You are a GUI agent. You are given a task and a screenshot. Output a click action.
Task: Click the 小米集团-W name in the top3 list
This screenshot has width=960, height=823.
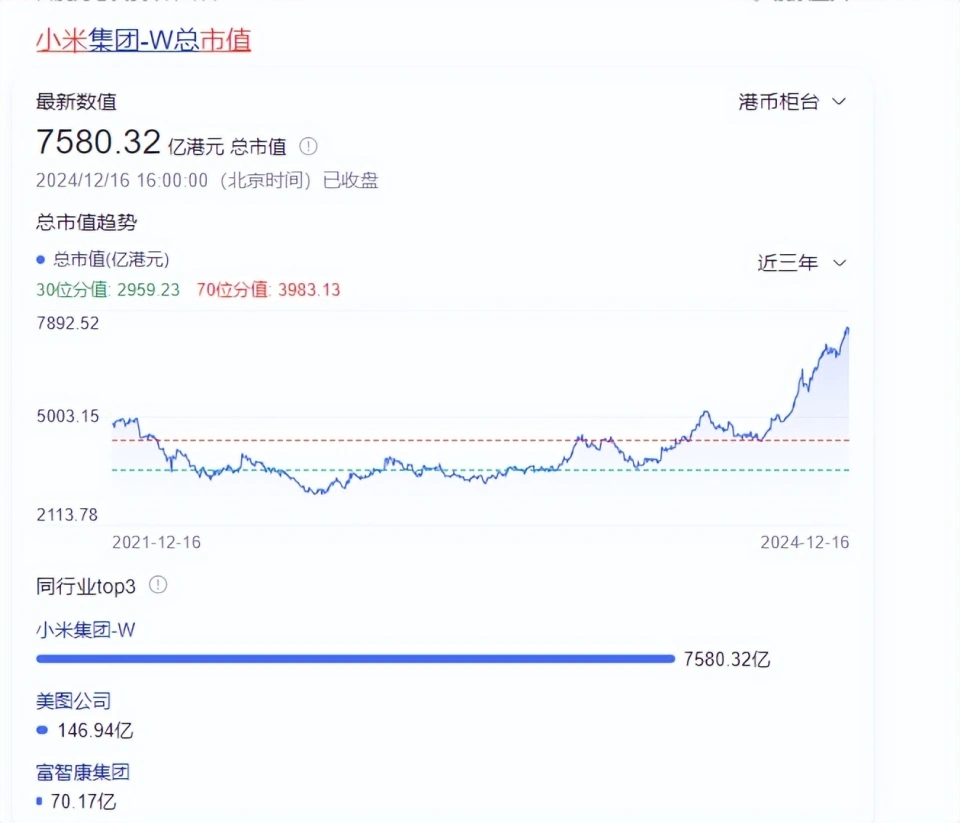point(84,630)
